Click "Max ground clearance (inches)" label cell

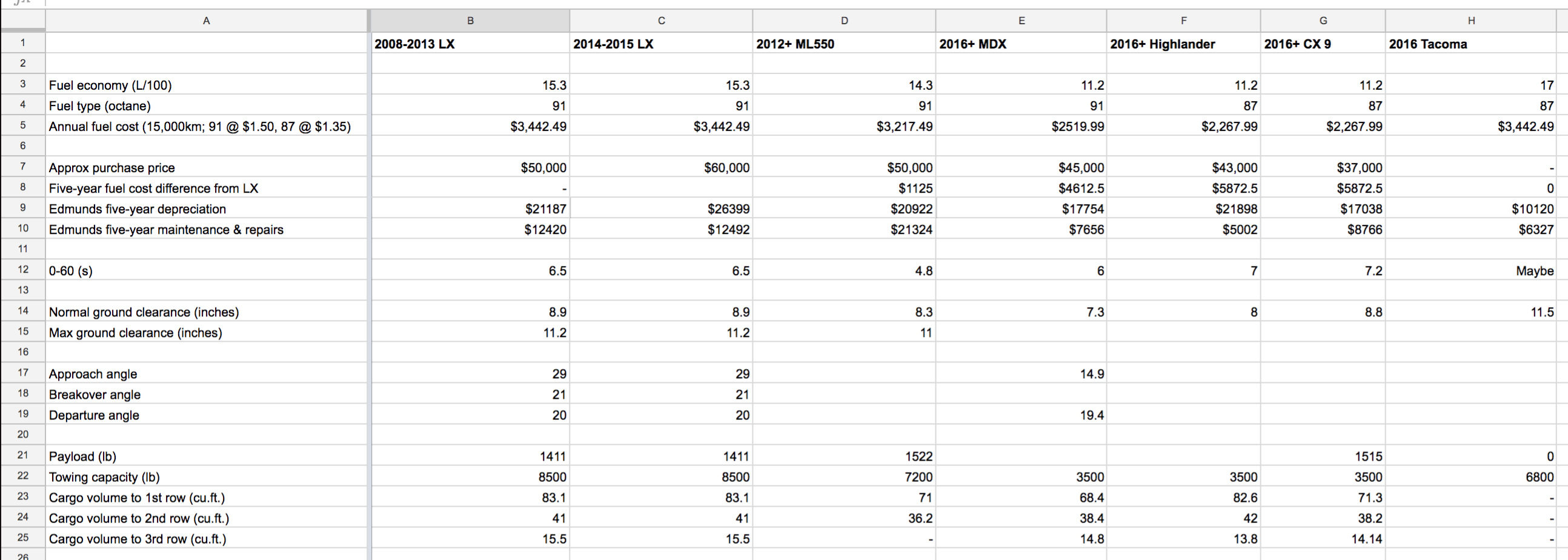[x=207, y=332]
